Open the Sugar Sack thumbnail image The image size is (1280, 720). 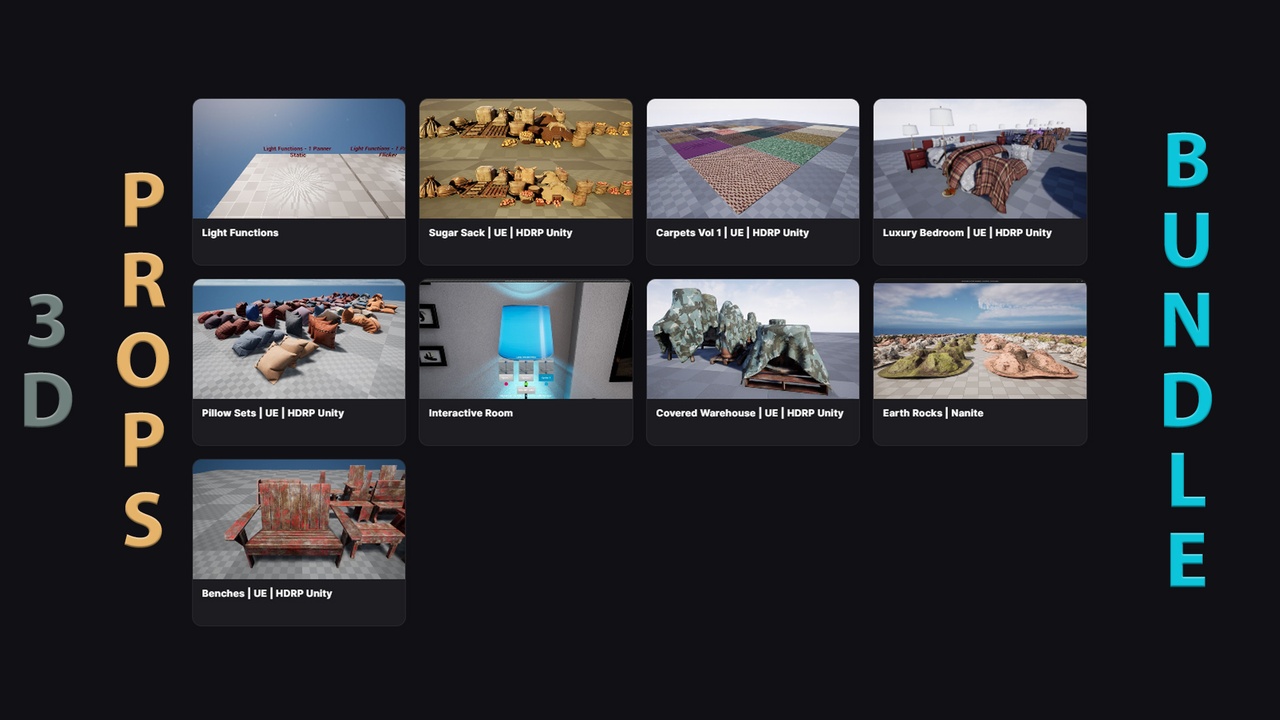pos(526,158)
